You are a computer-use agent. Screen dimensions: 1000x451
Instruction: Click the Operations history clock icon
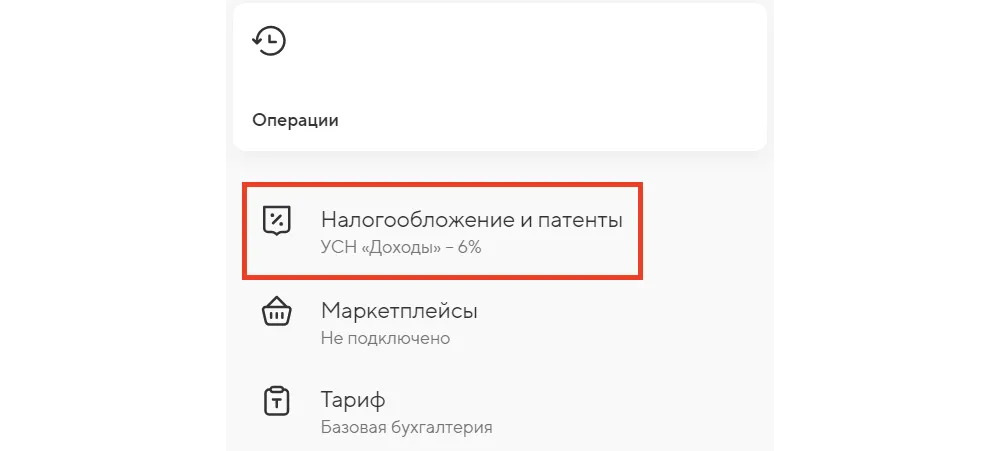pyautogui.click(x=270, y=41)
